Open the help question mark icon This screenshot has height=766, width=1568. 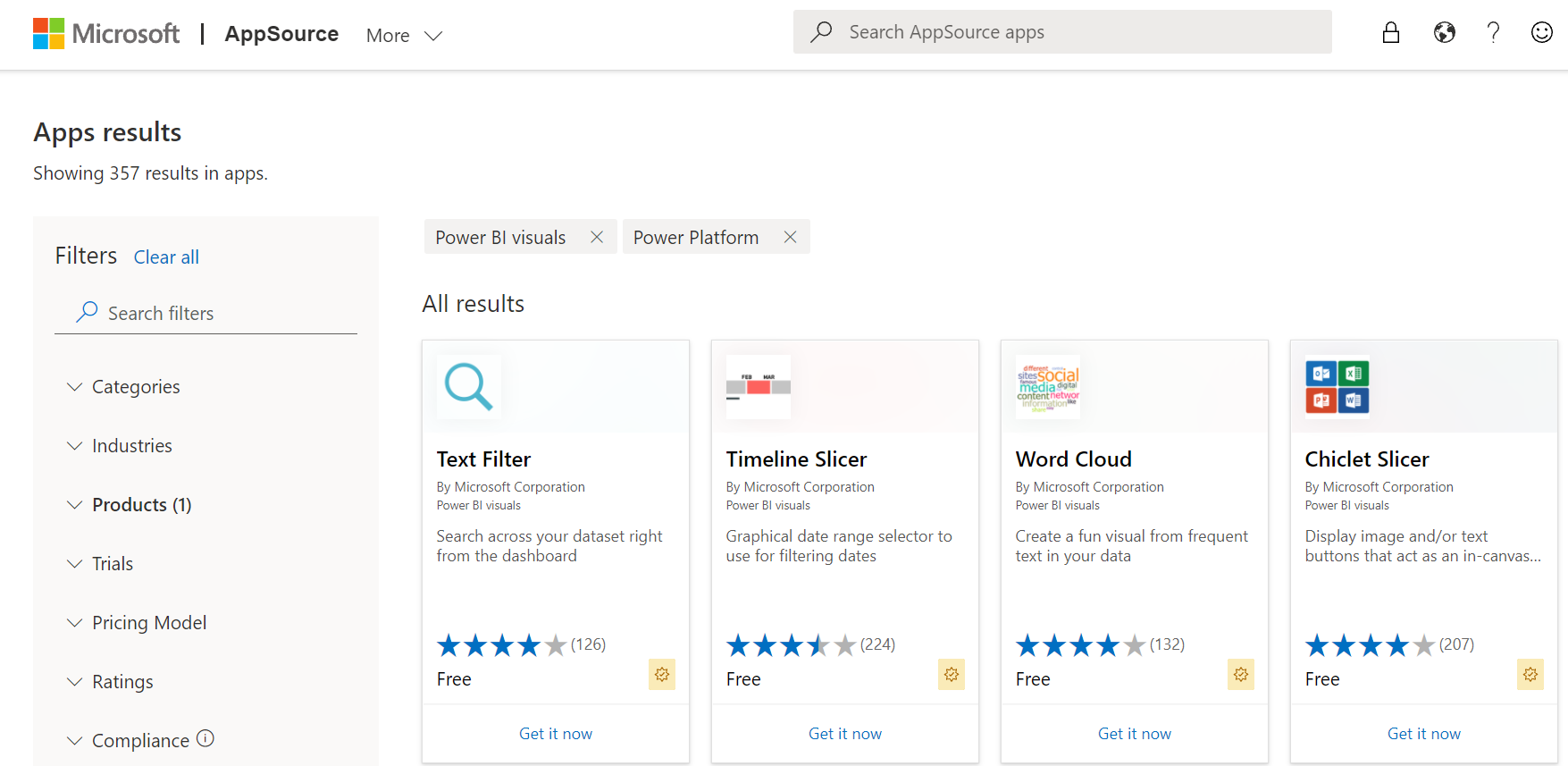click(x=1493, y=33)
